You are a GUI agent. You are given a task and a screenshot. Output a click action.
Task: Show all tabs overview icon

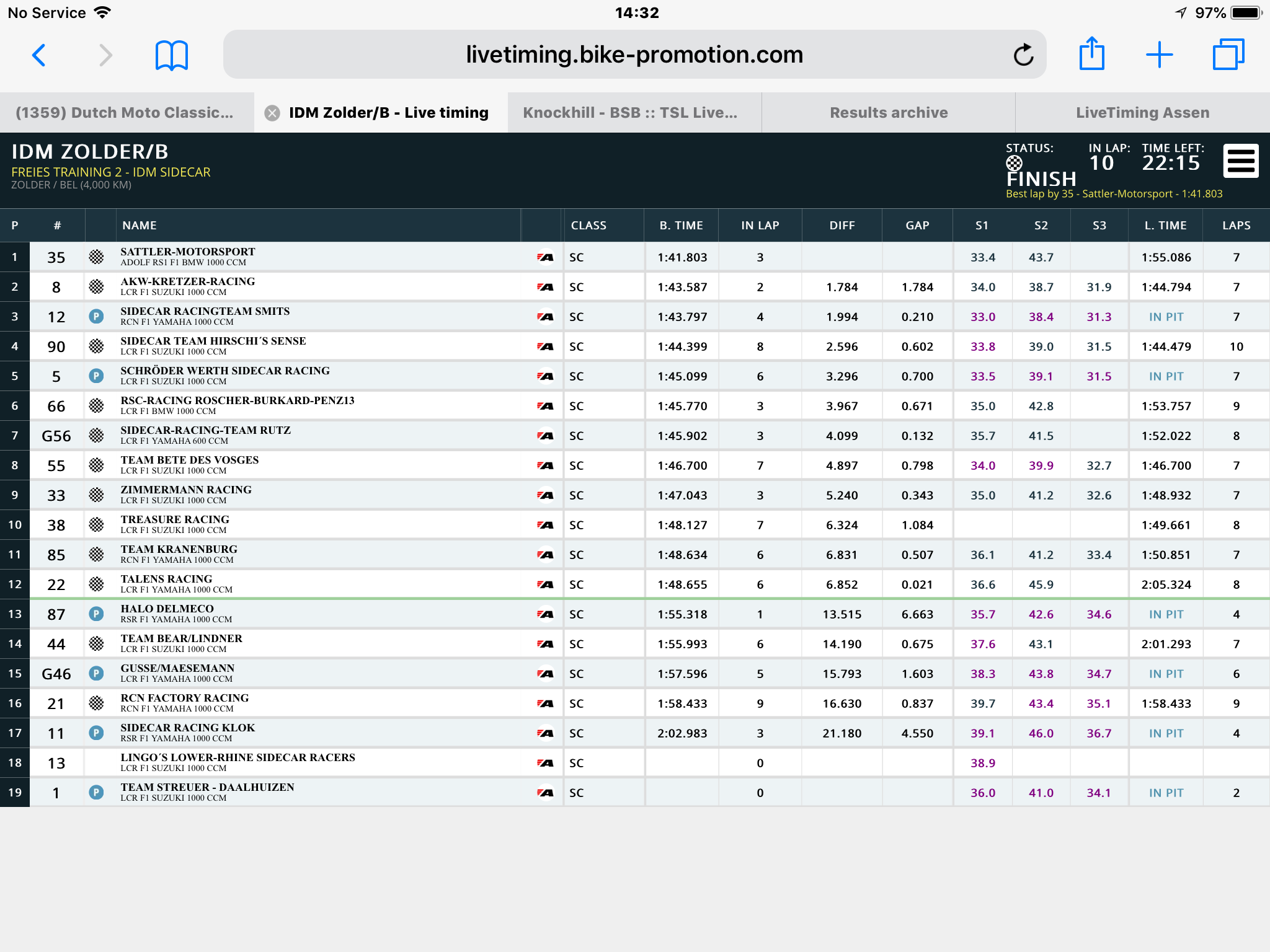coord(1228,55)
